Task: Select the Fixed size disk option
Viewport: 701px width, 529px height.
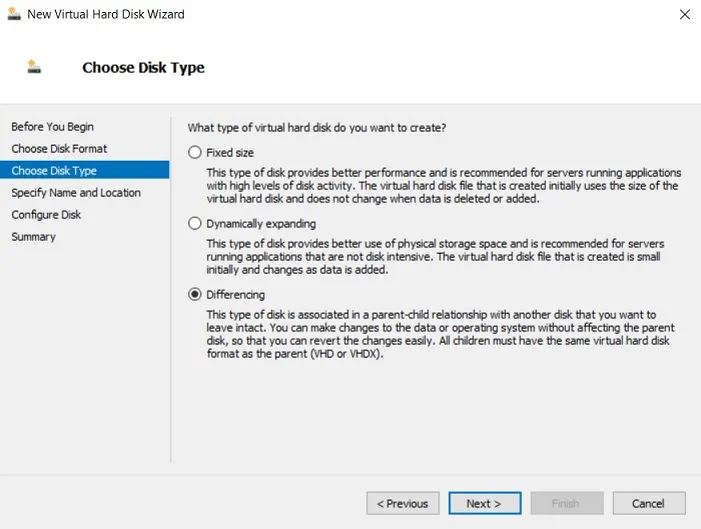Action: click(195, 153)
